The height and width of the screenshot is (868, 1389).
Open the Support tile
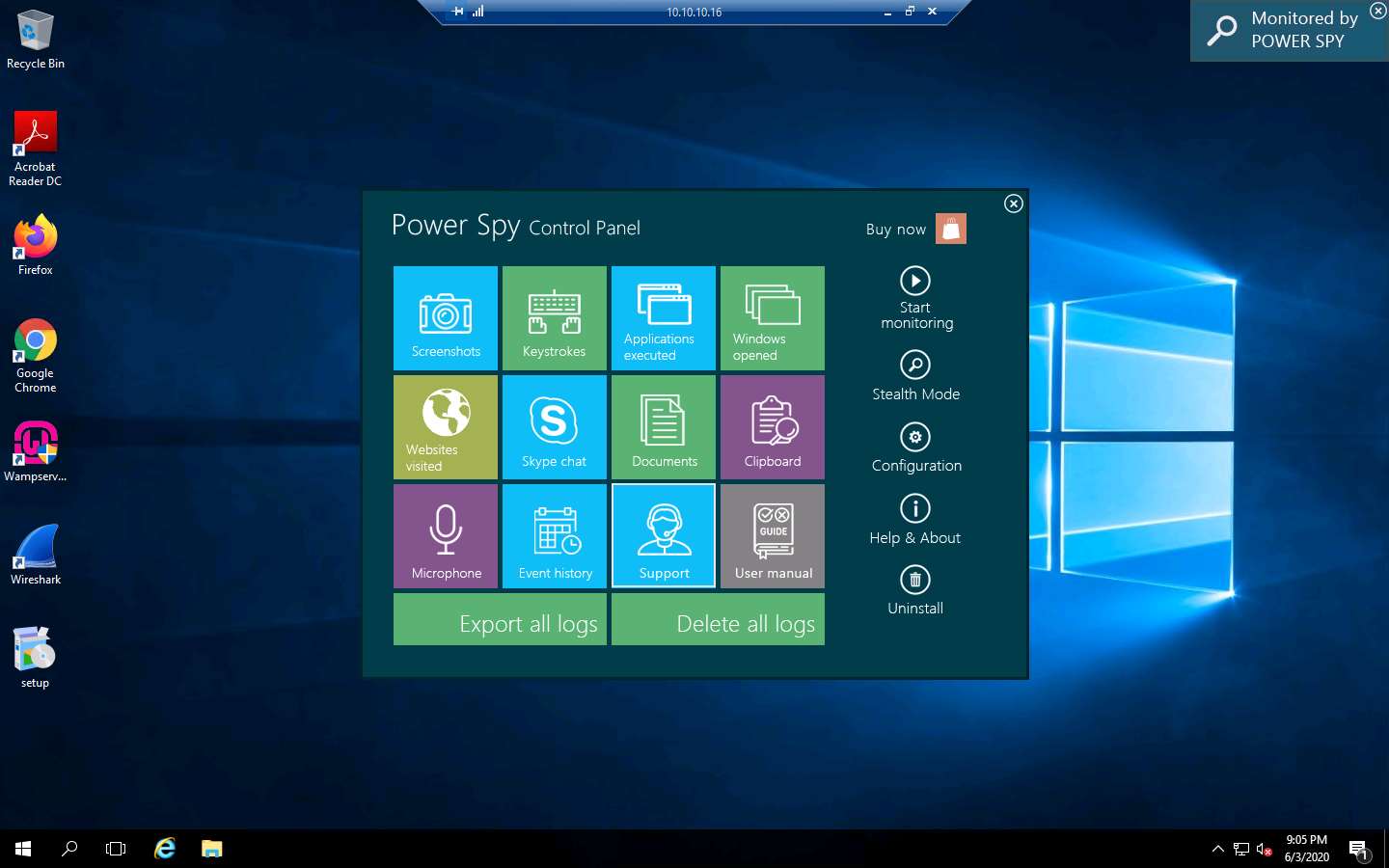(x=664, y=536)
